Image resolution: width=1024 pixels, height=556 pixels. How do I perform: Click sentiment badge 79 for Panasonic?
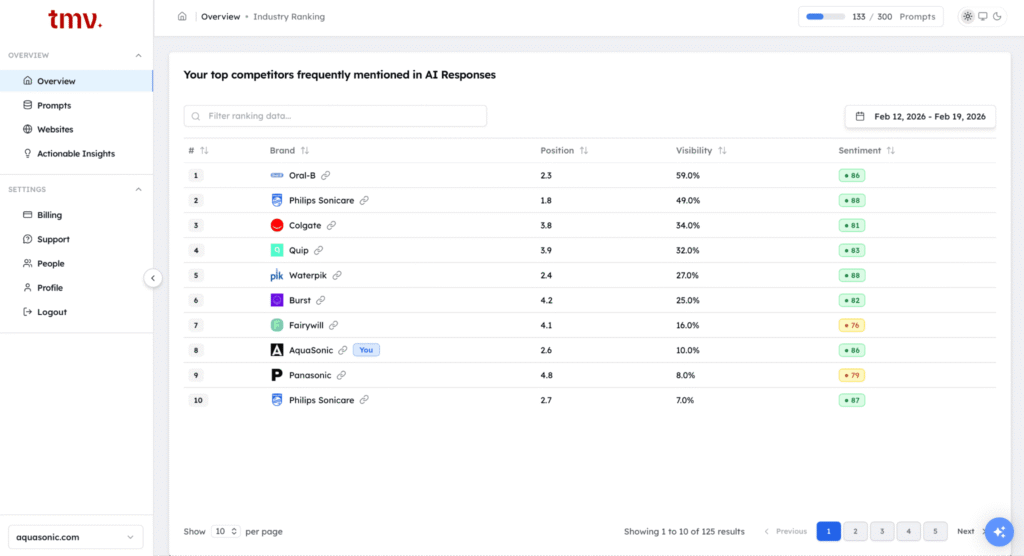[852, 375]
